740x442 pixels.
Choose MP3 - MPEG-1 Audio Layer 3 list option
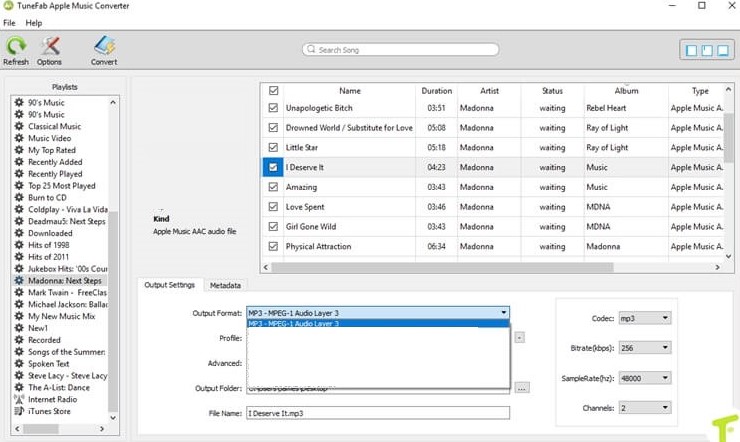click(x=378, y=324)
